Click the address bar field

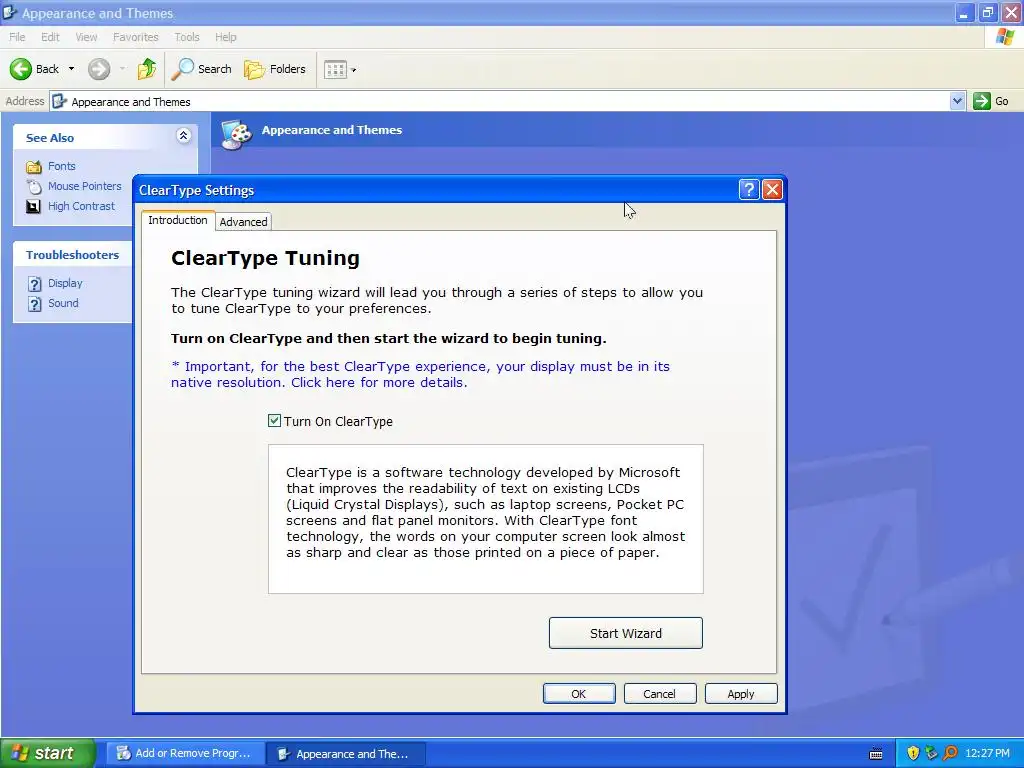click(500, 101)
